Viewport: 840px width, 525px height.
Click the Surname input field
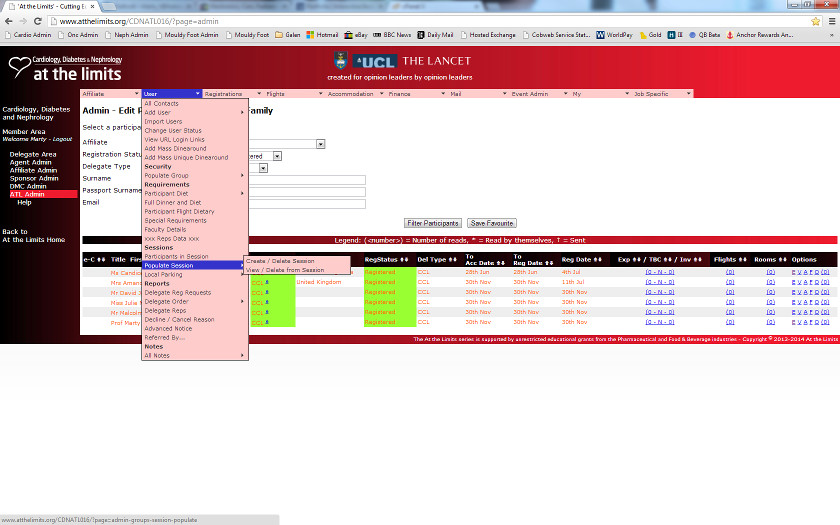coord(307,180)
